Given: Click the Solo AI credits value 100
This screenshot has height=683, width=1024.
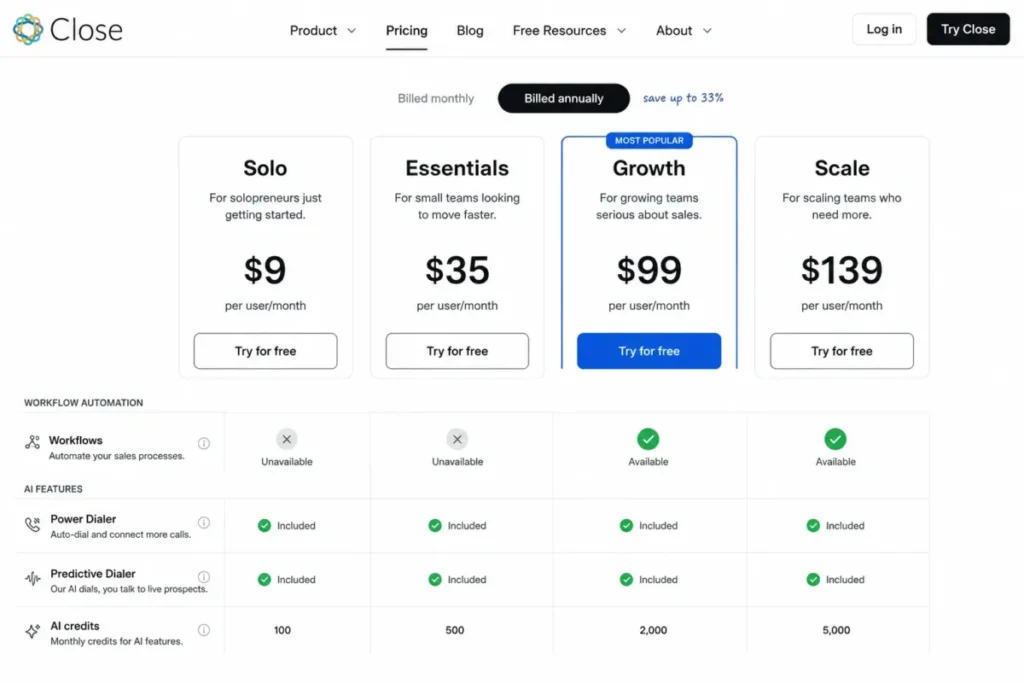Looking at the screenshot, I should [x=282, y=630].
